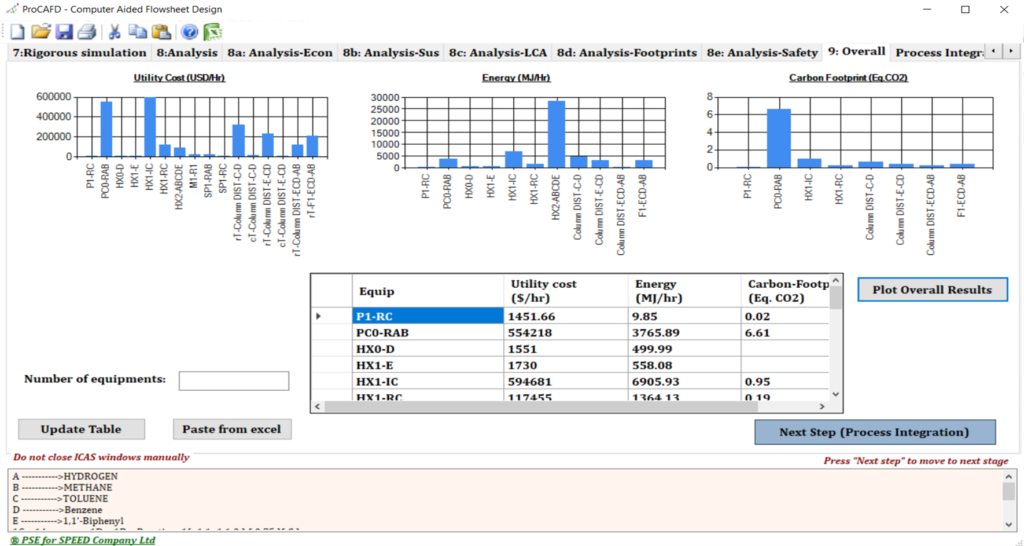
Task: Click the Utility Cost (USD/Hr) chart title
Action: coord(180,78)
